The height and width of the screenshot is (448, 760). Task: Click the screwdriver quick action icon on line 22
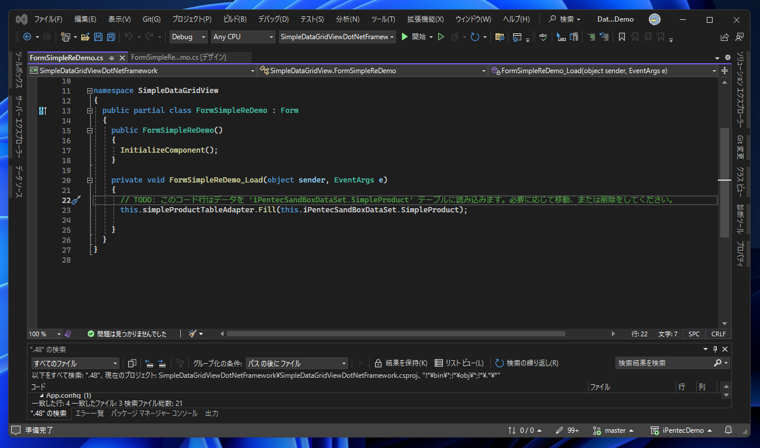click(76, 200)
